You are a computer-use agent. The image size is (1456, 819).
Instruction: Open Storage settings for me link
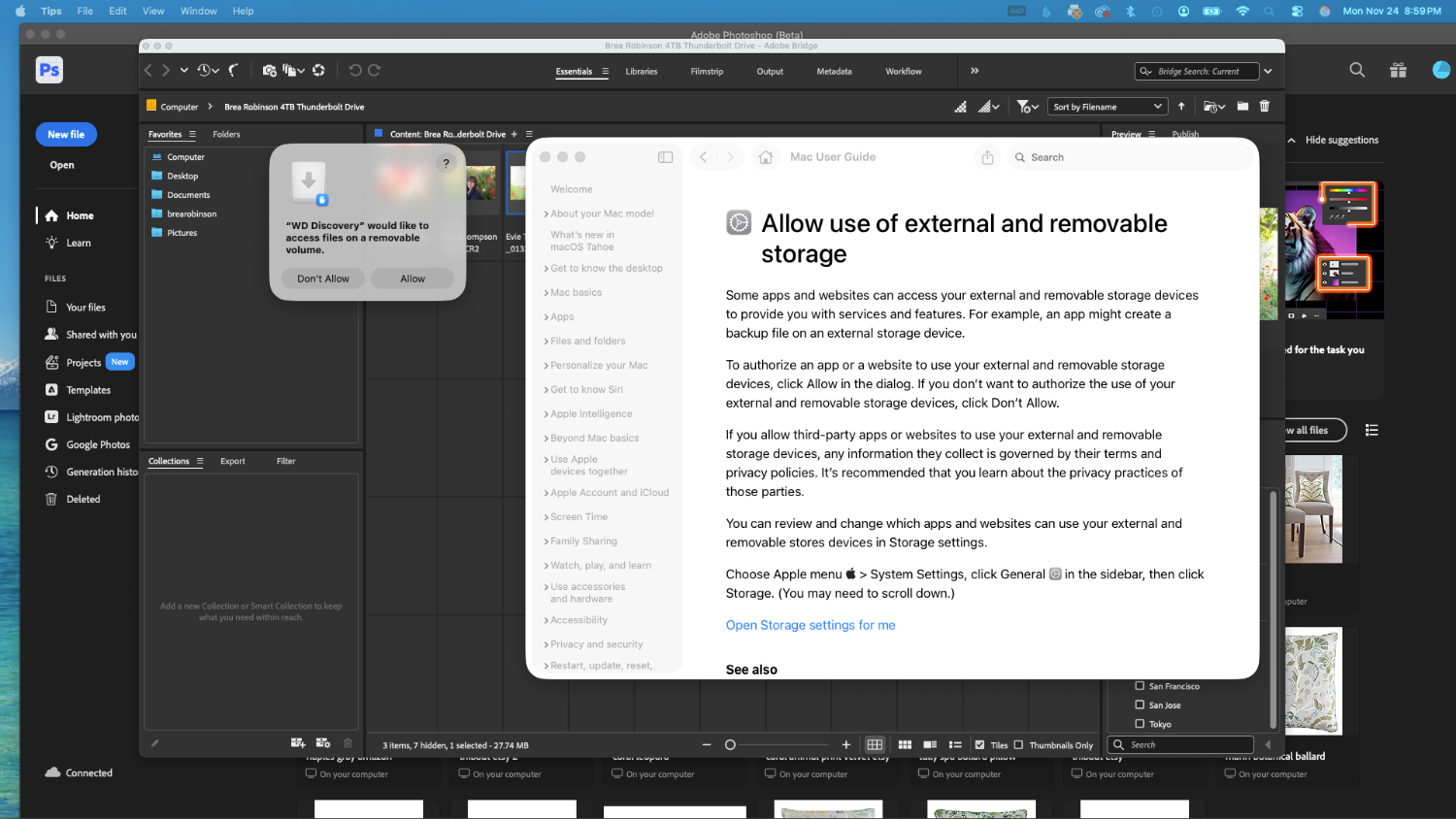pos(811,625)
